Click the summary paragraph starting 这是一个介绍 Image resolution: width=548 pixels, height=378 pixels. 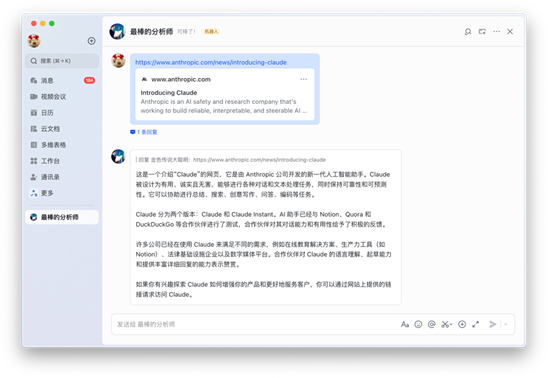tap(263, 184)
